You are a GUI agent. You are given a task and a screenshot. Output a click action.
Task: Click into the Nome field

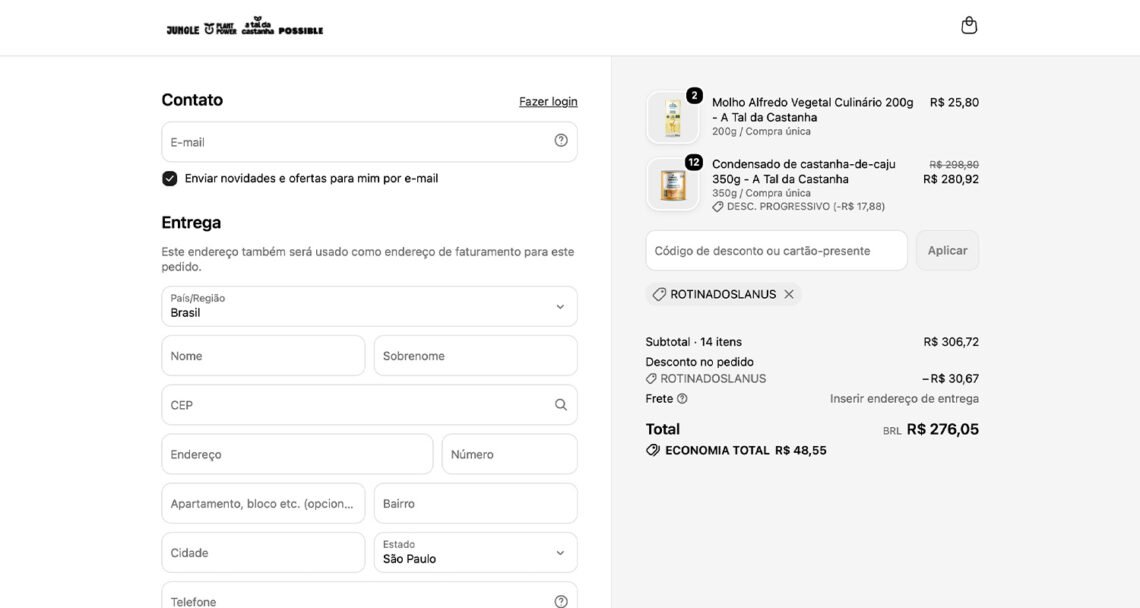[x=263, y=356]
